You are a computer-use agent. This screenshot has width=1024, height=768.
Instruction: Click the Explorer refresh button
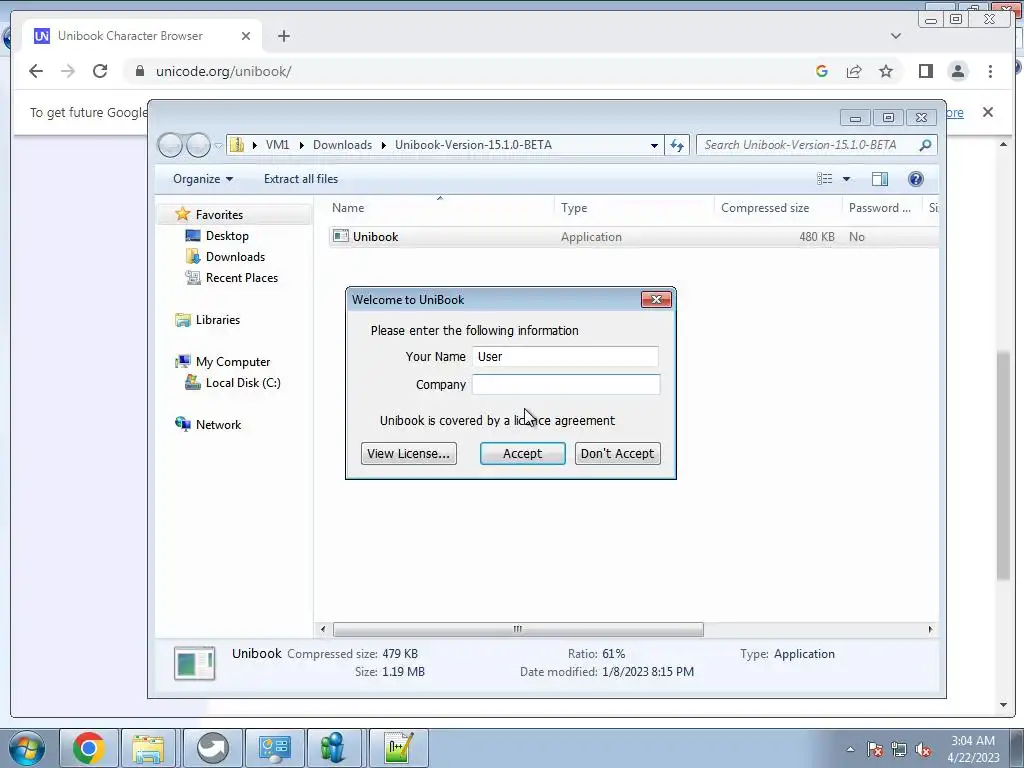coord(677,145)
